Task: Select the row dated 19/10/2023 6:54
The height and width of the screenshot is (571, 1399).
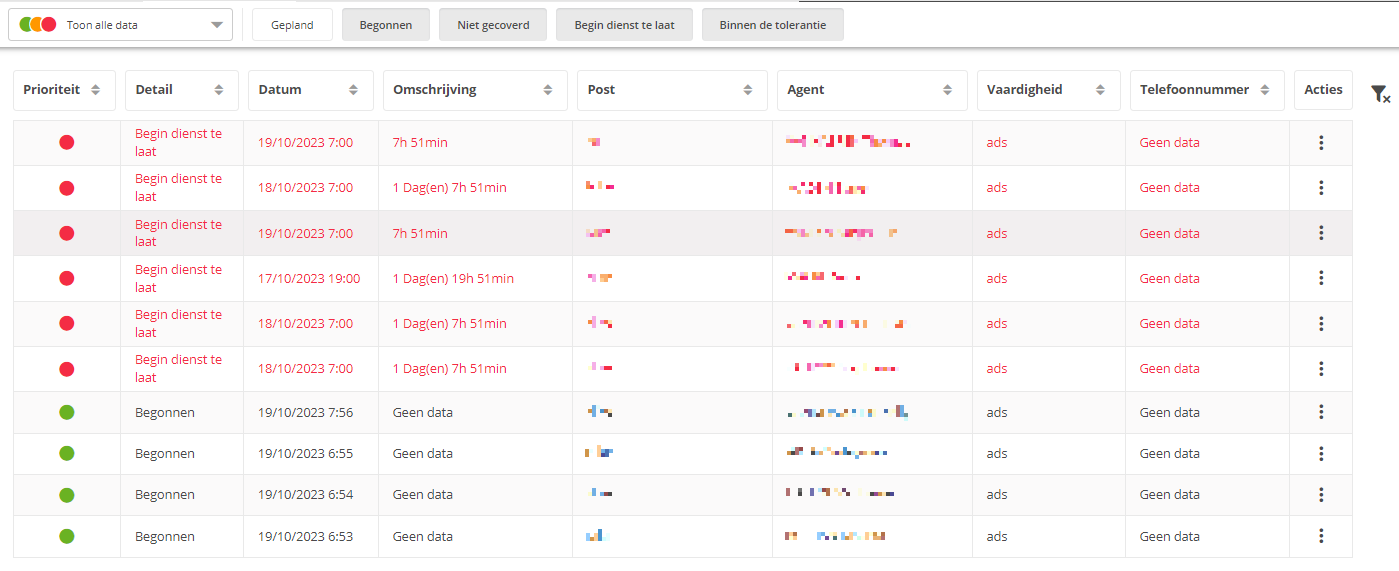Action: click(682, 494)
